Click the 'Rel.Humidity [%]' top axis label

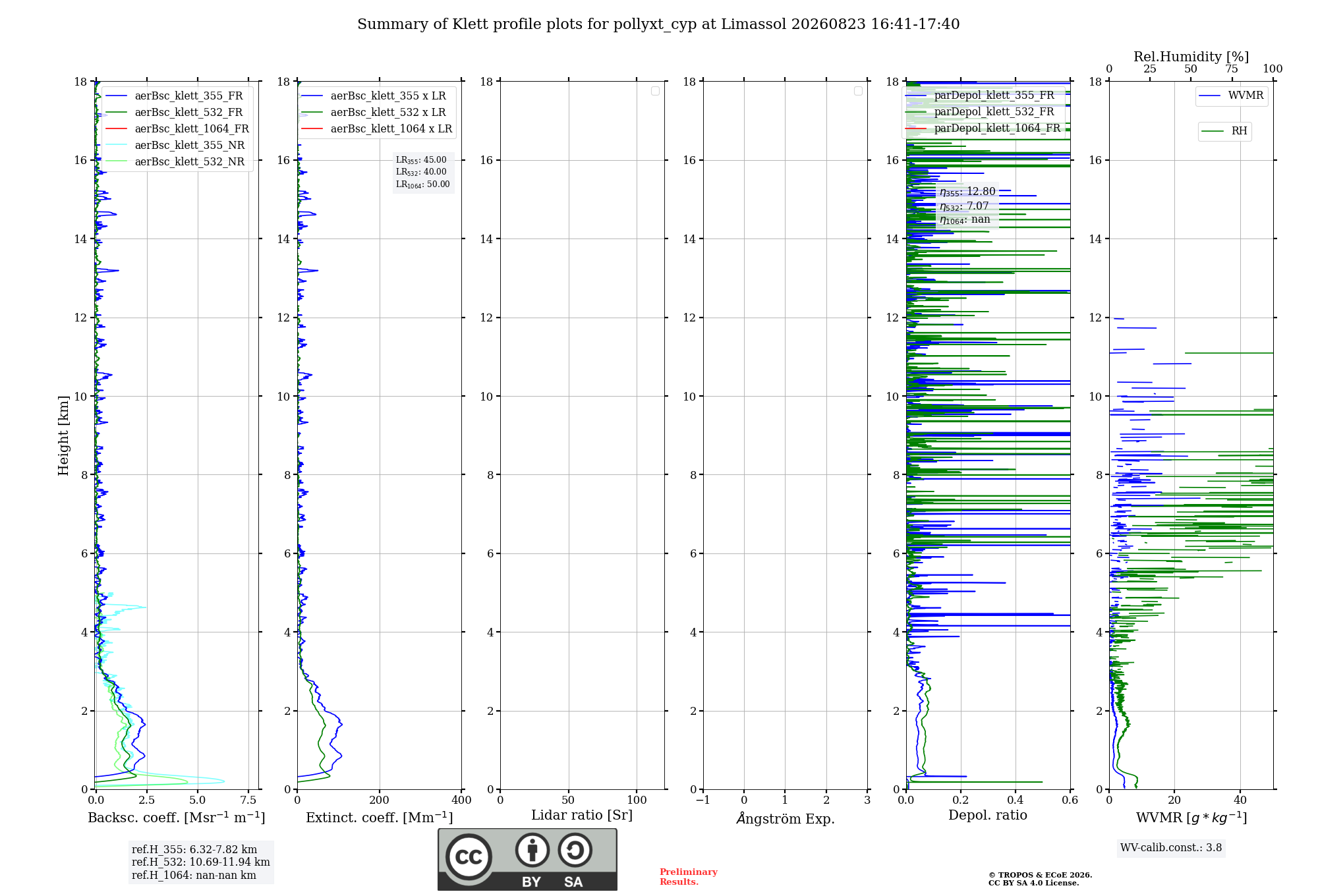1191,57
